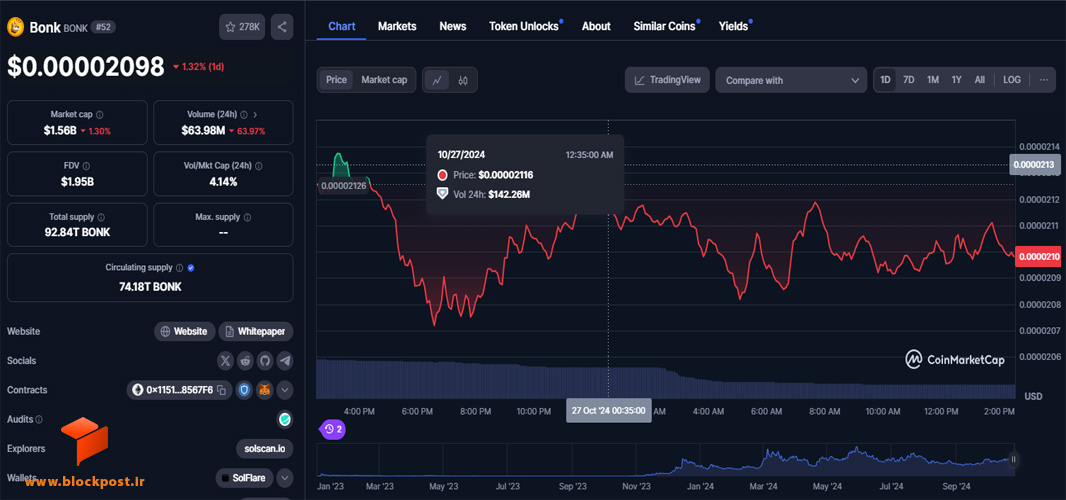
Task: Open the audit badge icon
Action: pyautogui.click(x=285, y=420)
